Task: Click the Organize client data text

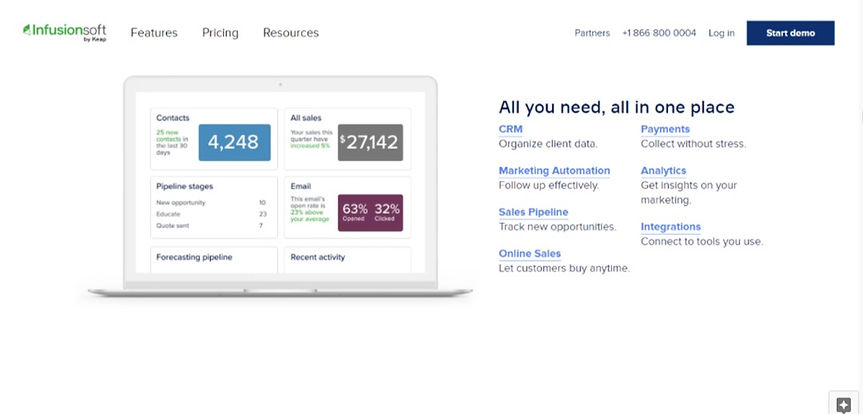Action: [548, 144]
